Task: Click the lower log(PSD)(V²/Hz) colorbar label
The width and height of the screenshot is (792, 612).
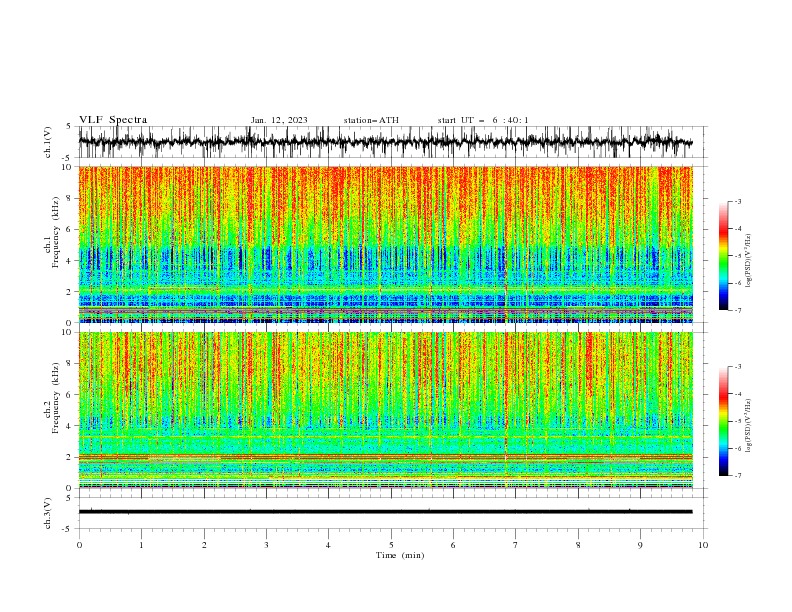Action: point(749,426)
